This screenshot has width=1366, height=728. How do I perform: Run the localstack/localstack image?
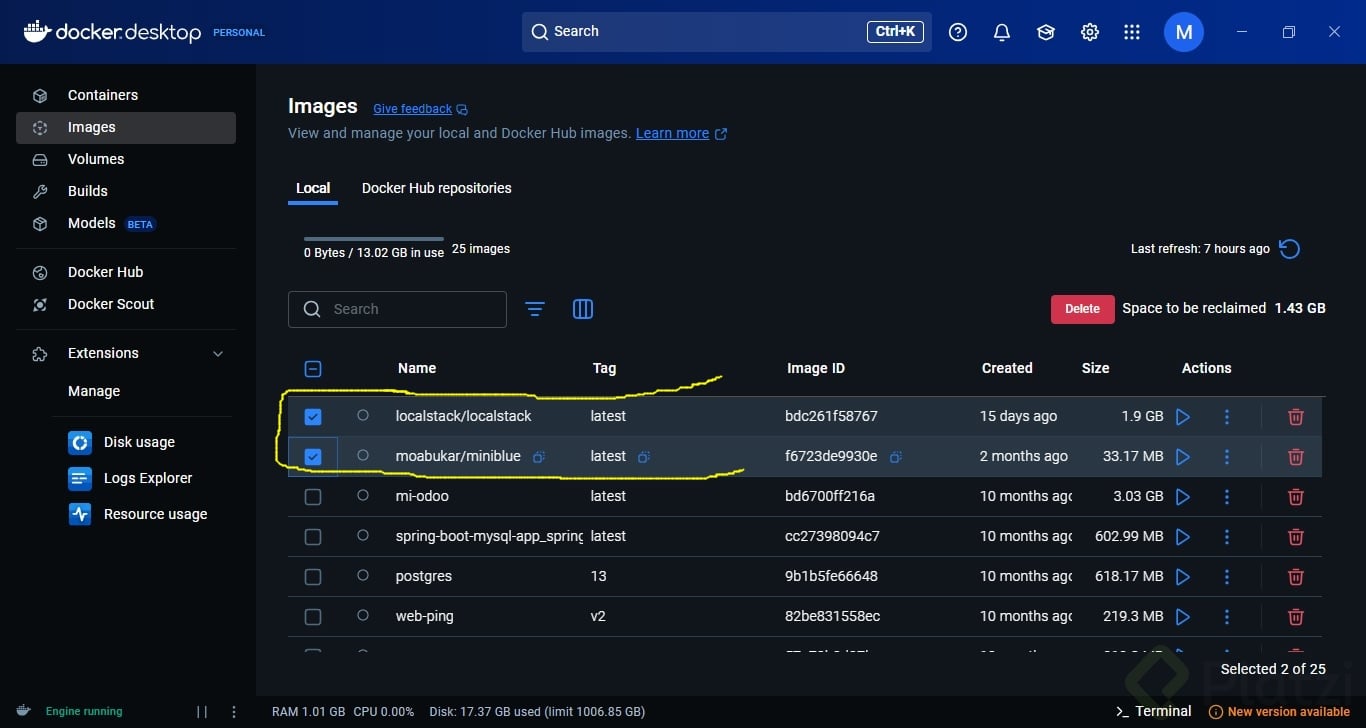[x=1183, y=416]
